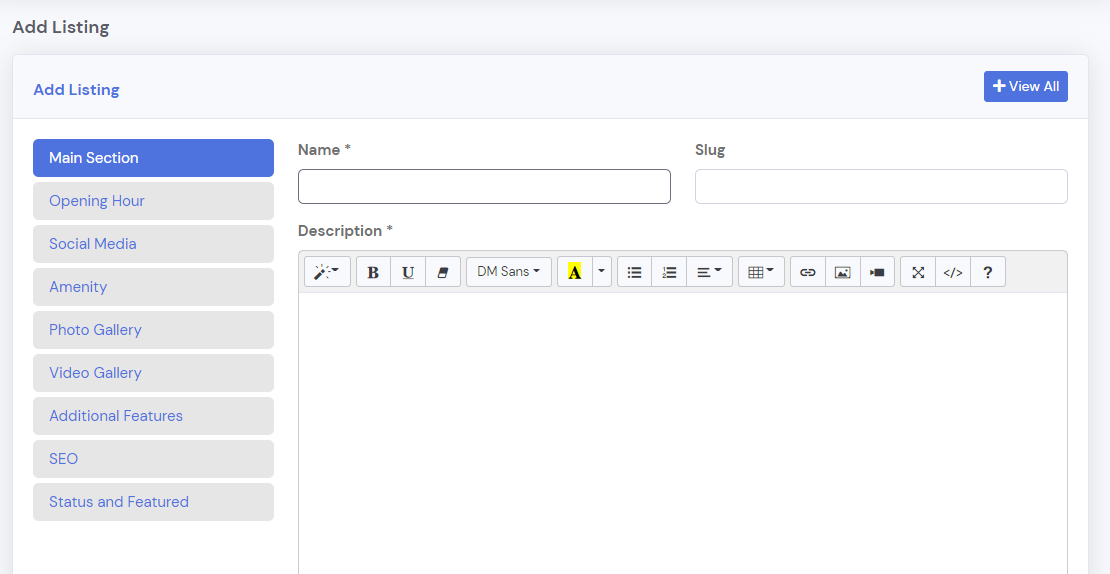
Task: Apply underline formatting
Action: point(408,272)
